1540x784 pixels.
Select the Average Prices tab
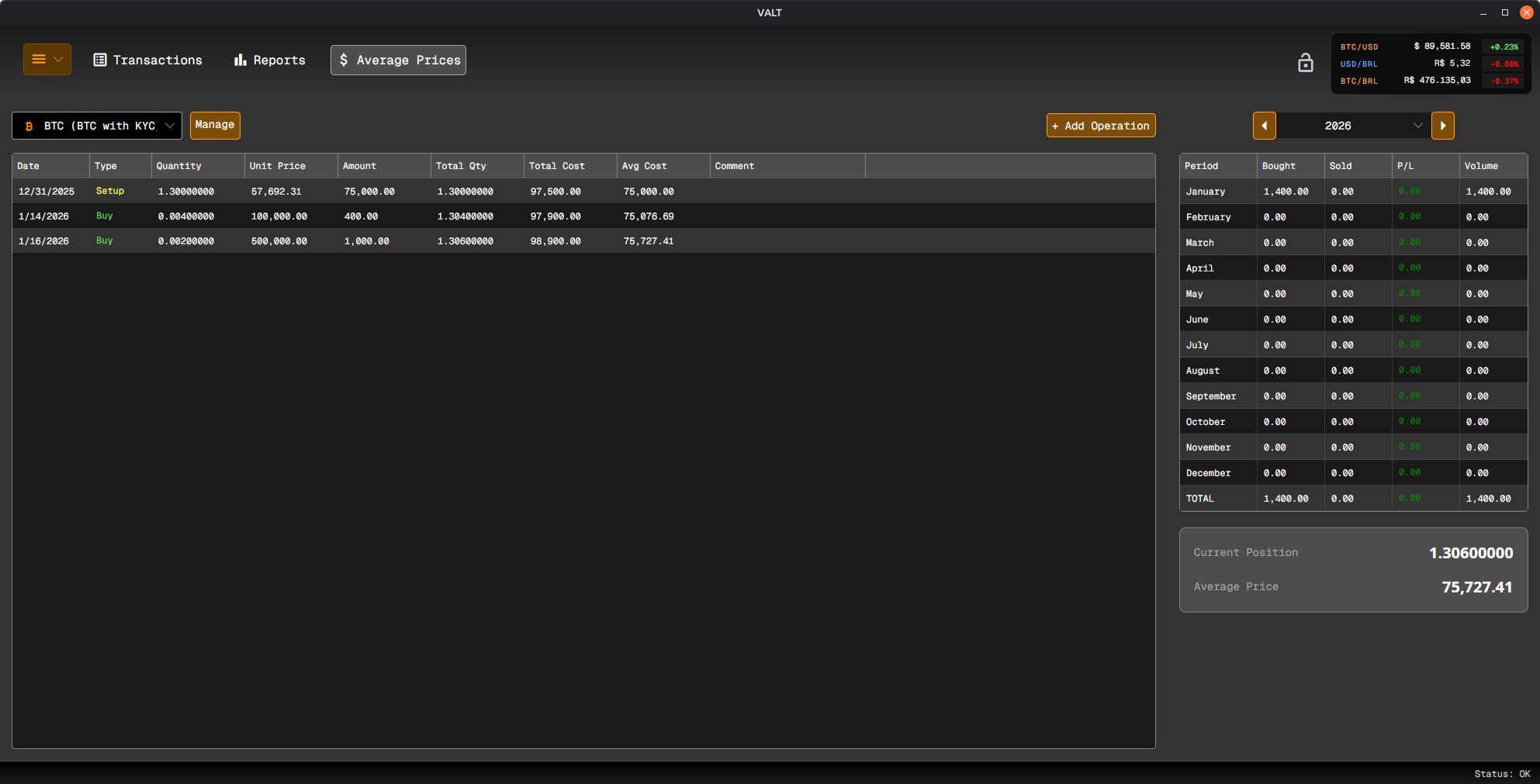pyautogui.click(x=398, y=60)
